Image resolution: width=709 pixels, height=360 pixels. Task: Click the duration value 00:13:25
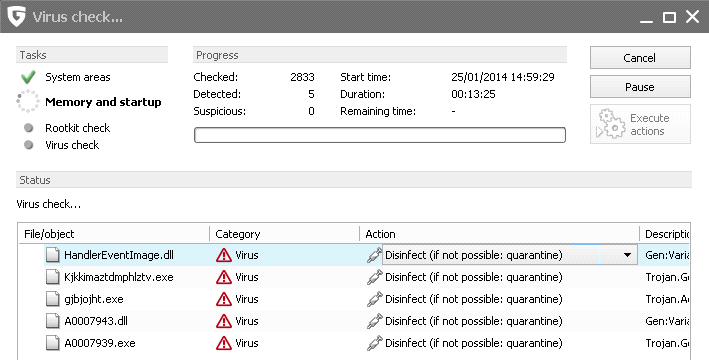coord(473,95)
